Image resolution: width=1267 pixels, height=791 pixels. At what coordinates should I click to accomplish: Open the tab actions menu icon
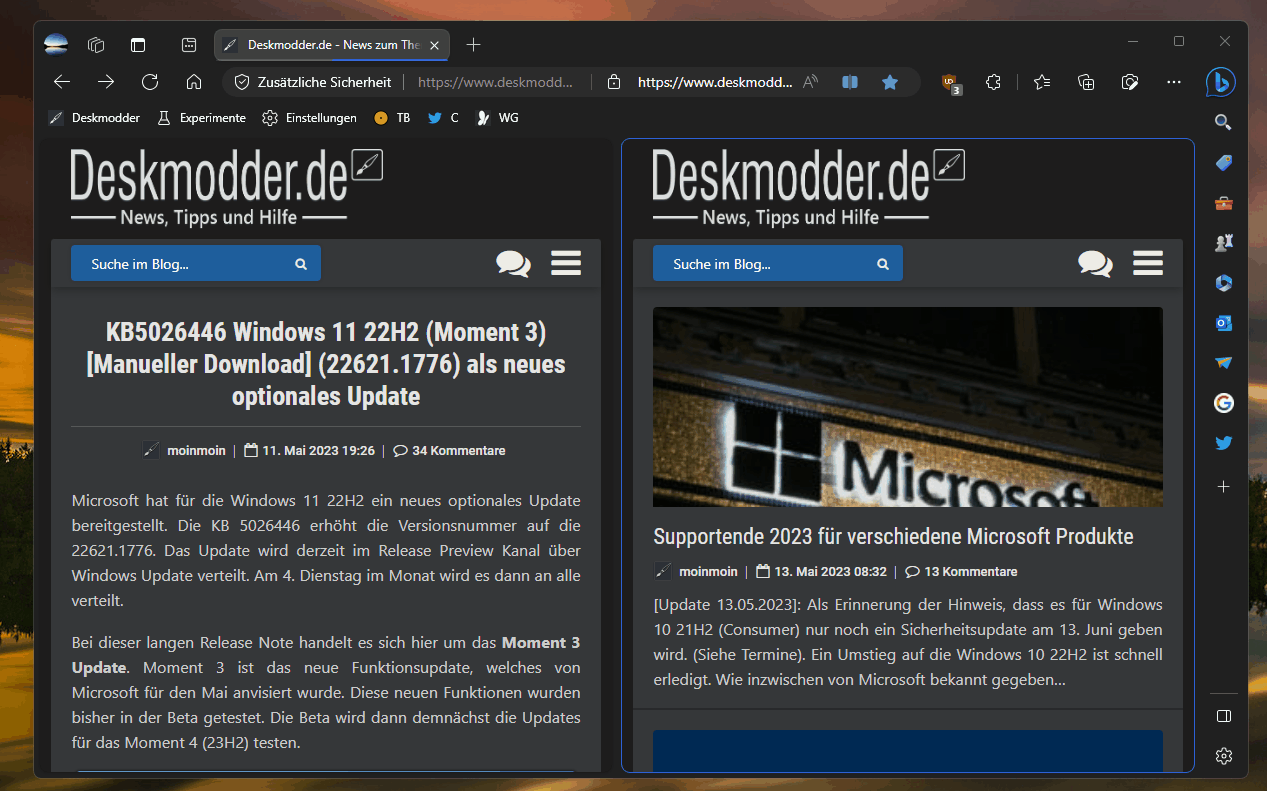189,44
